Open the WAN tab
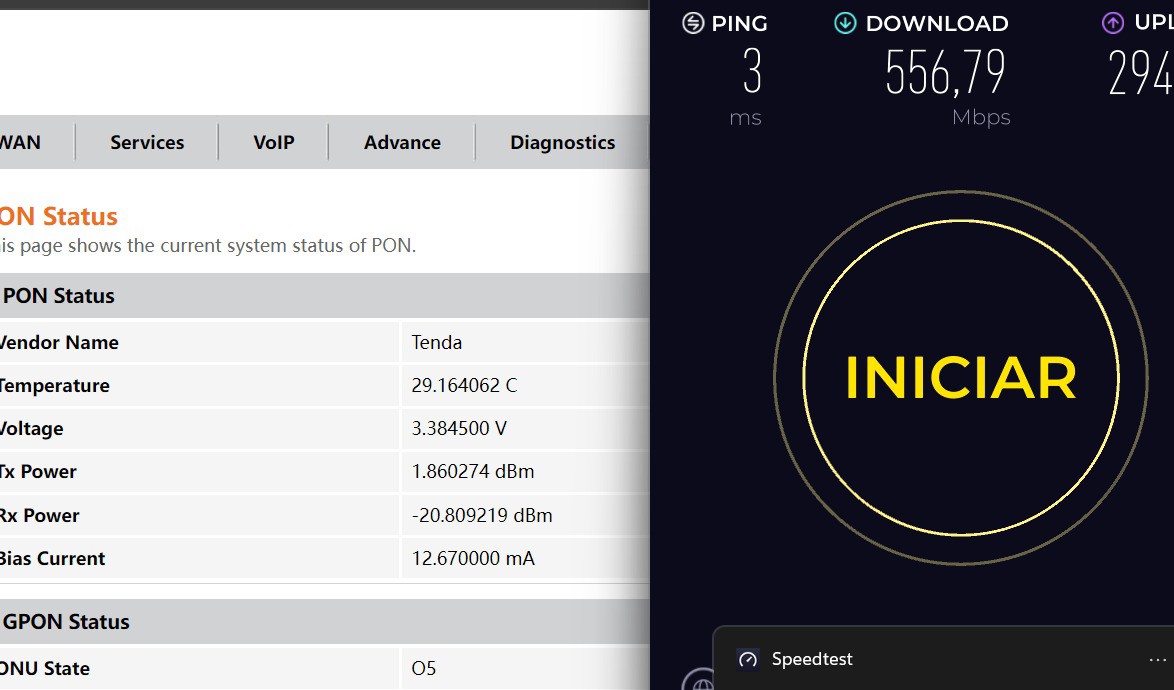This screenshot has height=690, width=1174. pos(20,142)
